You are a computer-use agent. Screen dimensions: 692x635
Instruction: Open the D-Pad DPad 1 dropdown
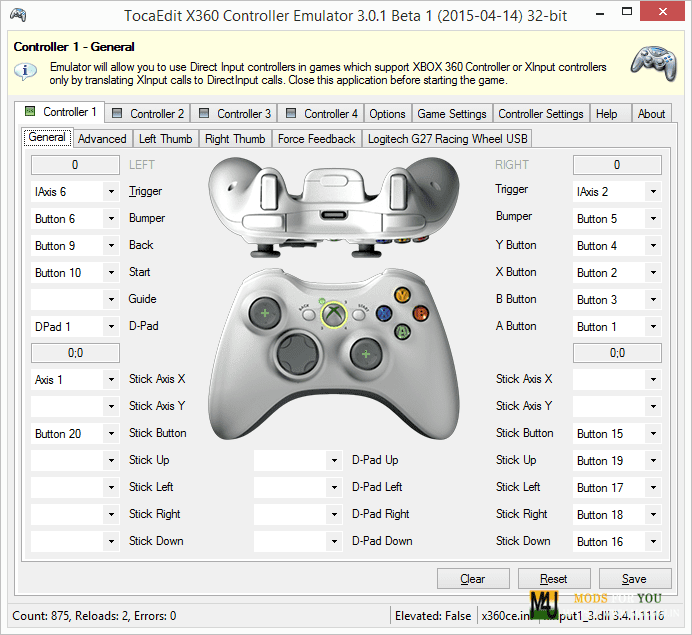pyautogui.click(x=111, y=327)
